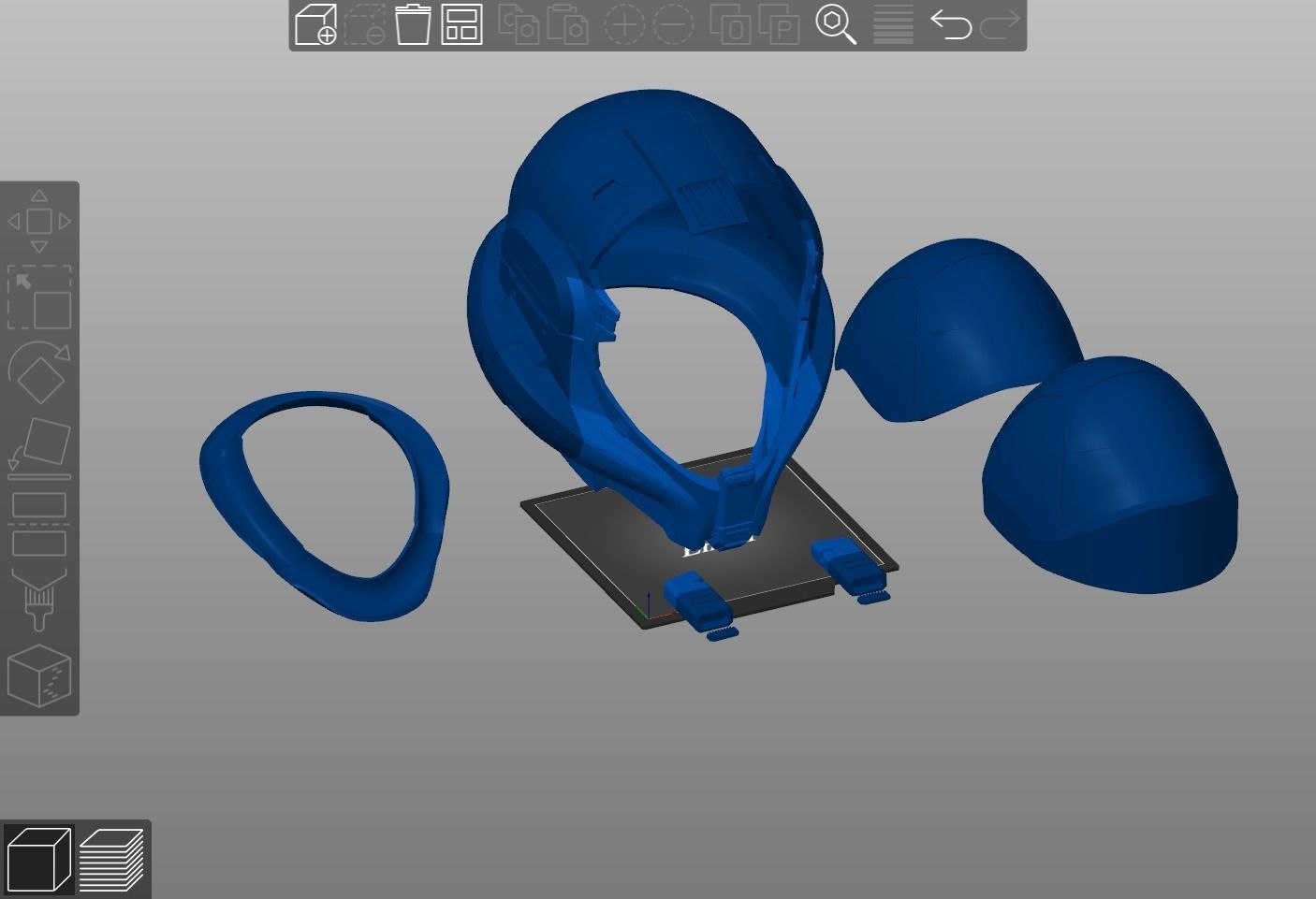Remove an instance with the circle minus icon

click(x=673, y=25)
